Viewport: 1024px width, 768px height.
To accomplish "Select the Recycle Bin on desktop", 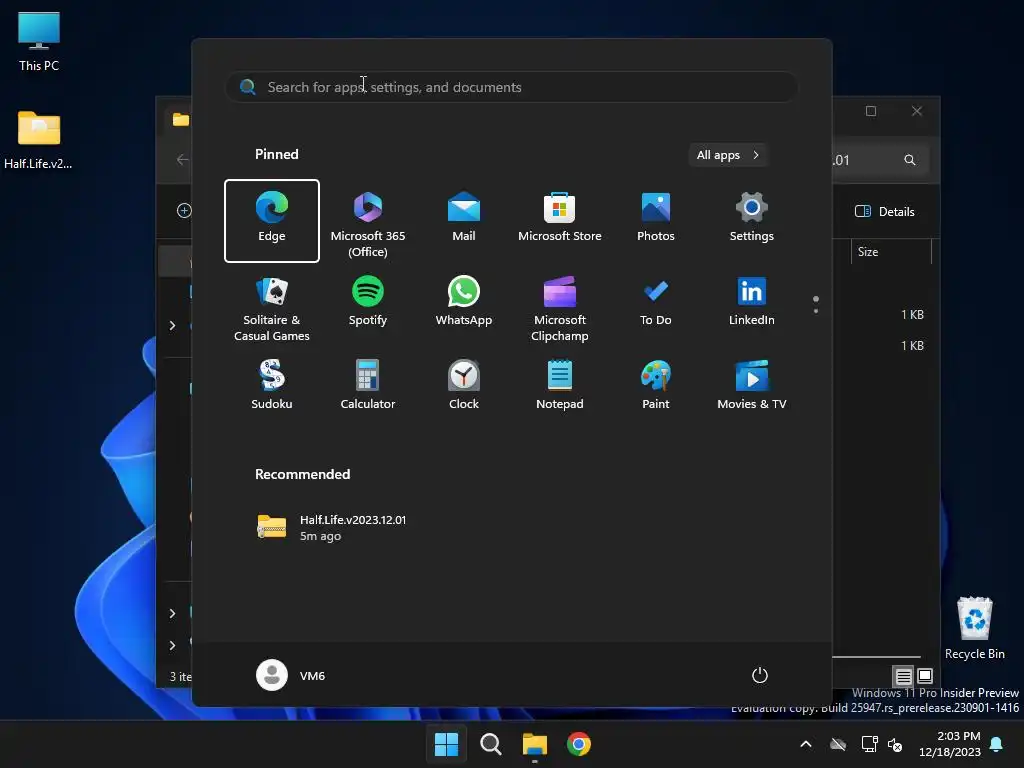I will [x=974, y=628].
